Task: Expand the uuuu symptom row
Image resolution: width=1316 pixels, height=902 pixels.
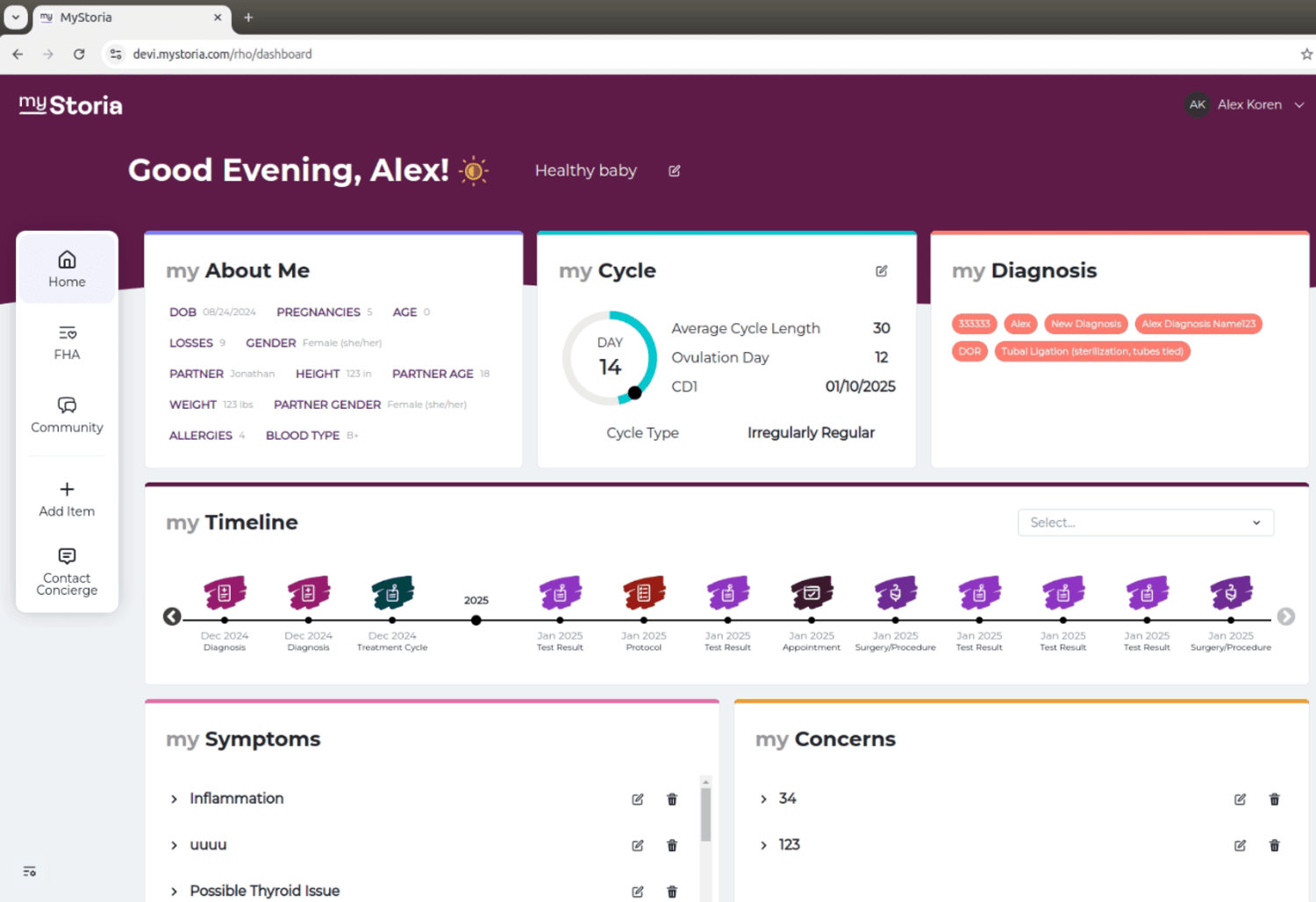Action: (174, 845)
